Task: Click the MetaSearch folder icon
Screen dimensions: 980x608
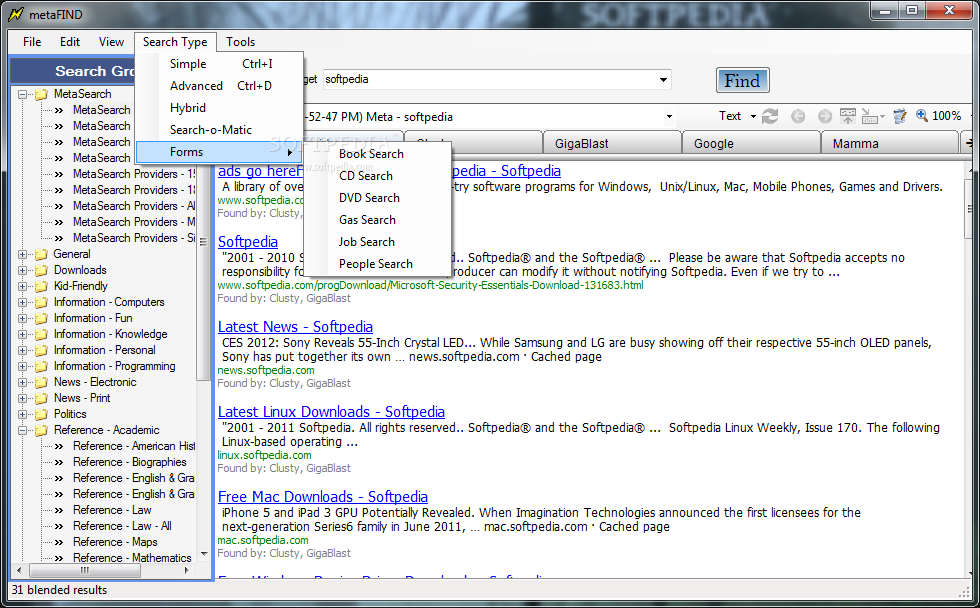Action: click(x=41, y=94)
